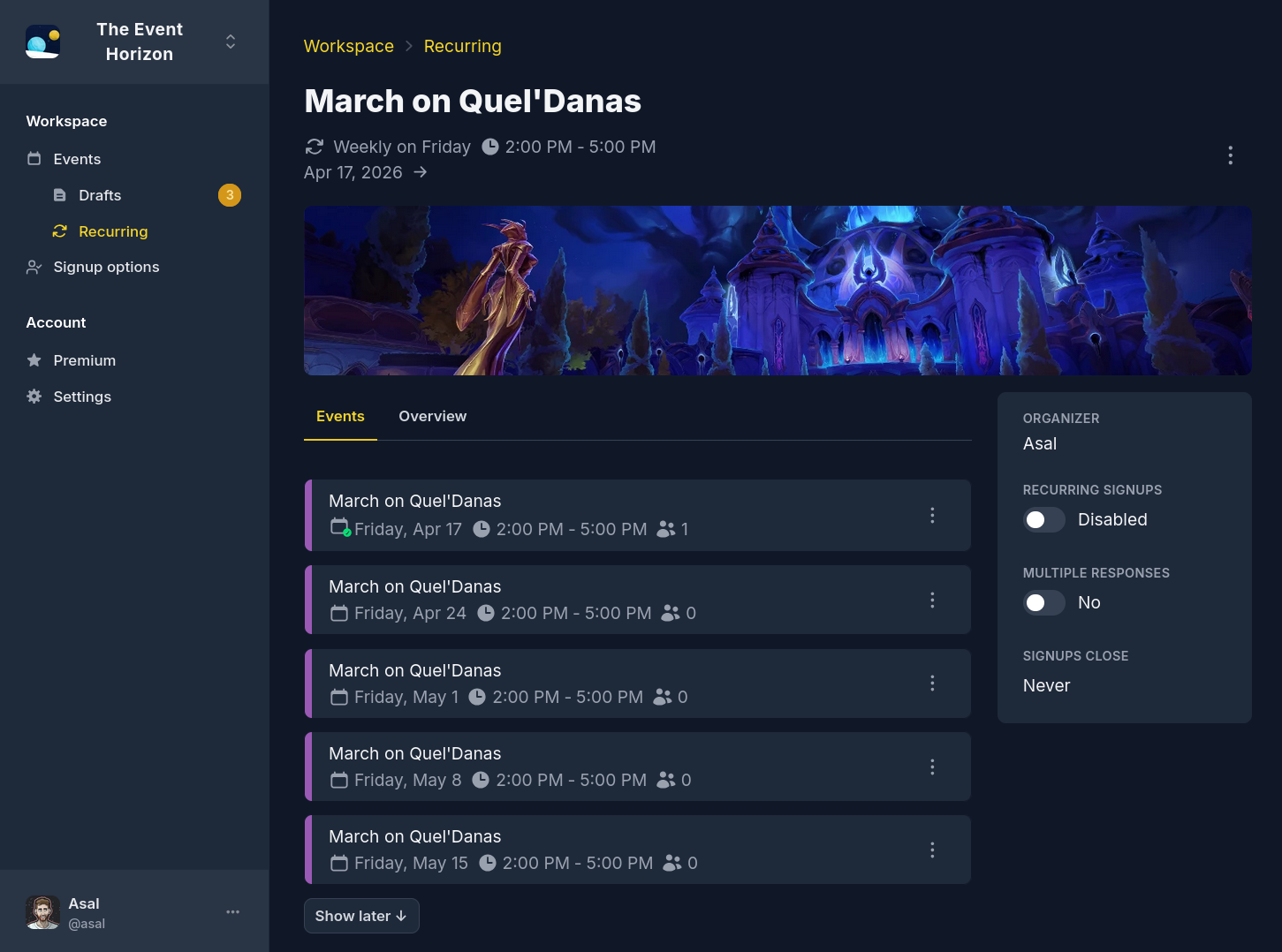Navigate back via the Workspace breadcrumb
1282x952 pixels.
coord(348,45)
